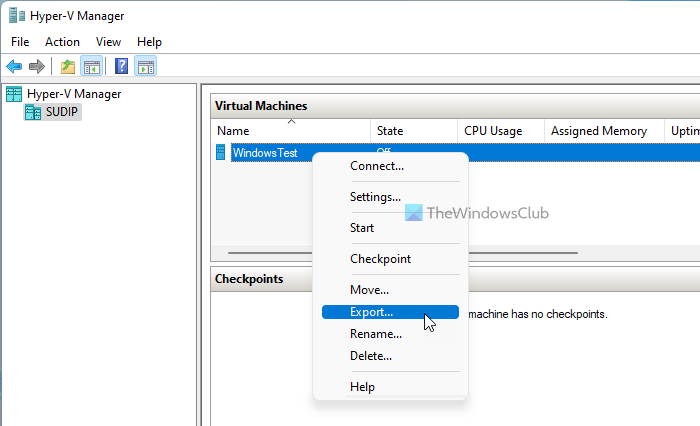This screenshot has height=426, width=700.
Task: Toggle the Show/Hide Console Tree icon
Action: click(x=92, y=67)
